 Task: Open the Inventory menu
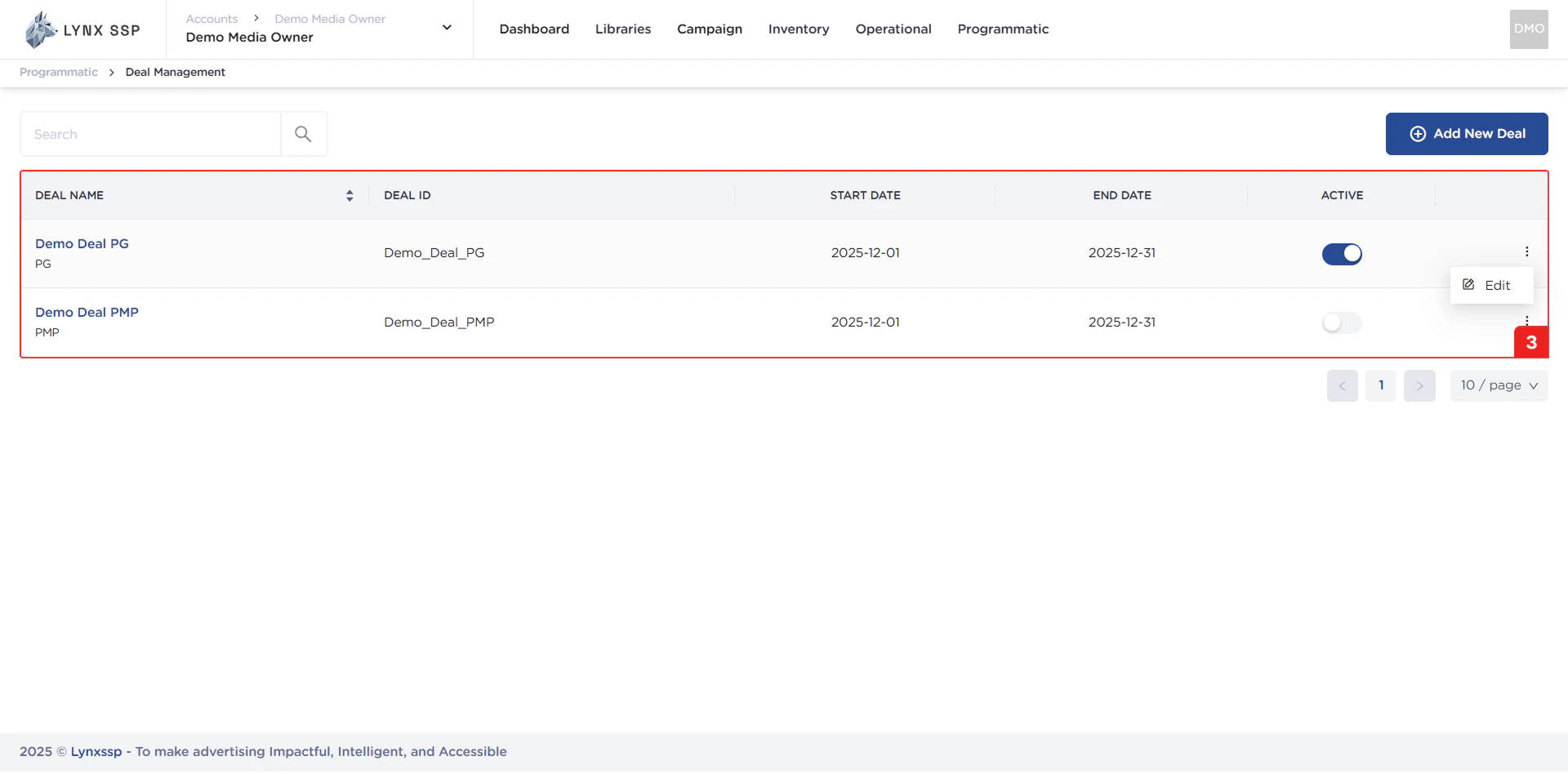[x=799, y=29]
